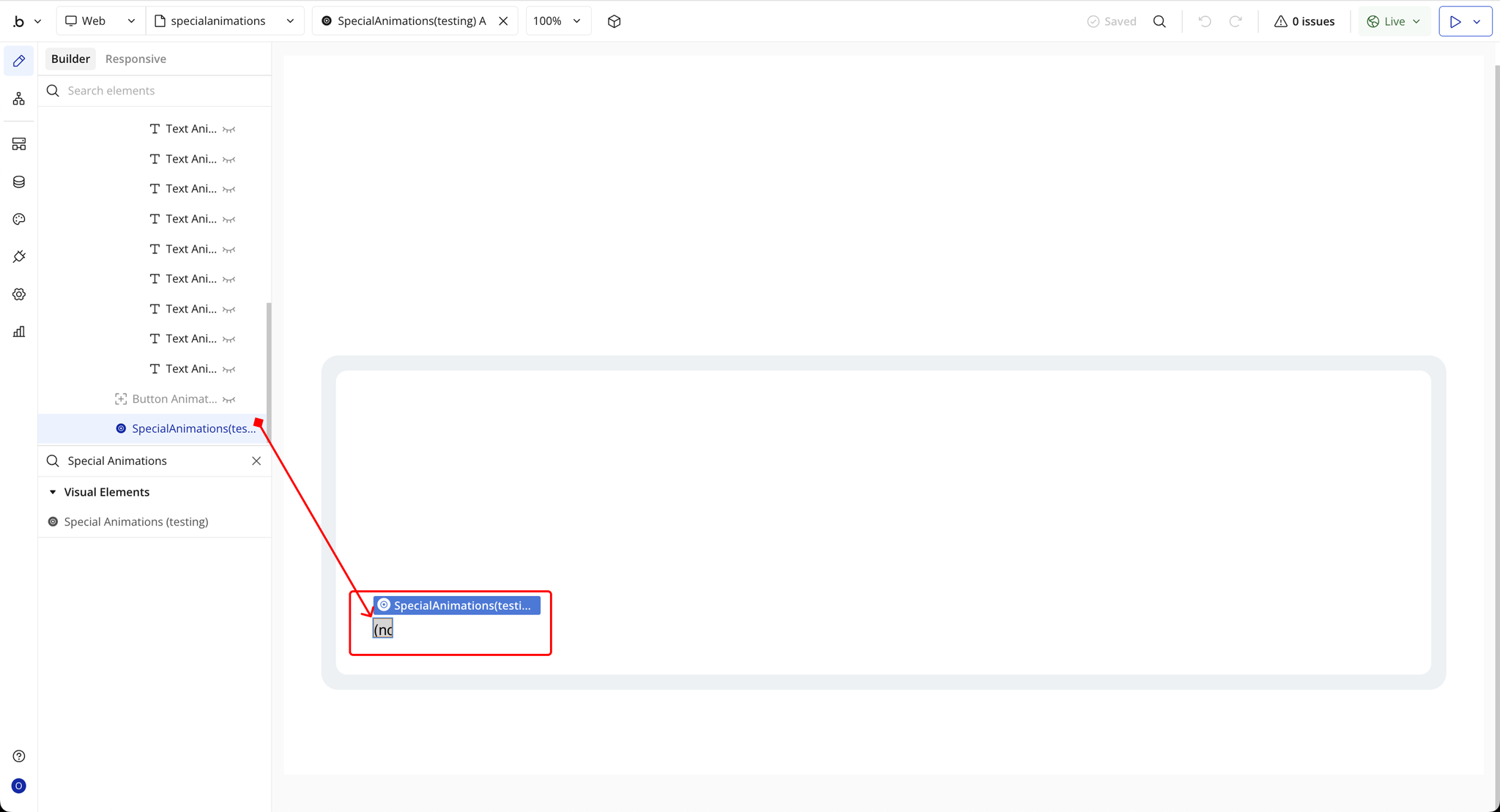Open the Plugins plug icon
The height and width of the screenshot is (812, 1500).
click(x=19, y=256)
